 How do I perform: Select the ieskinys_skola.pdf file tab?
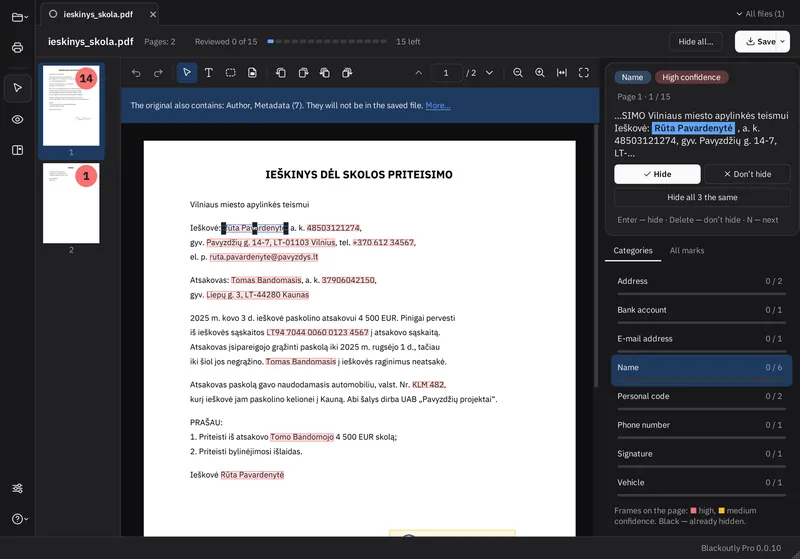pyautogui.click(x=99, y=14)
